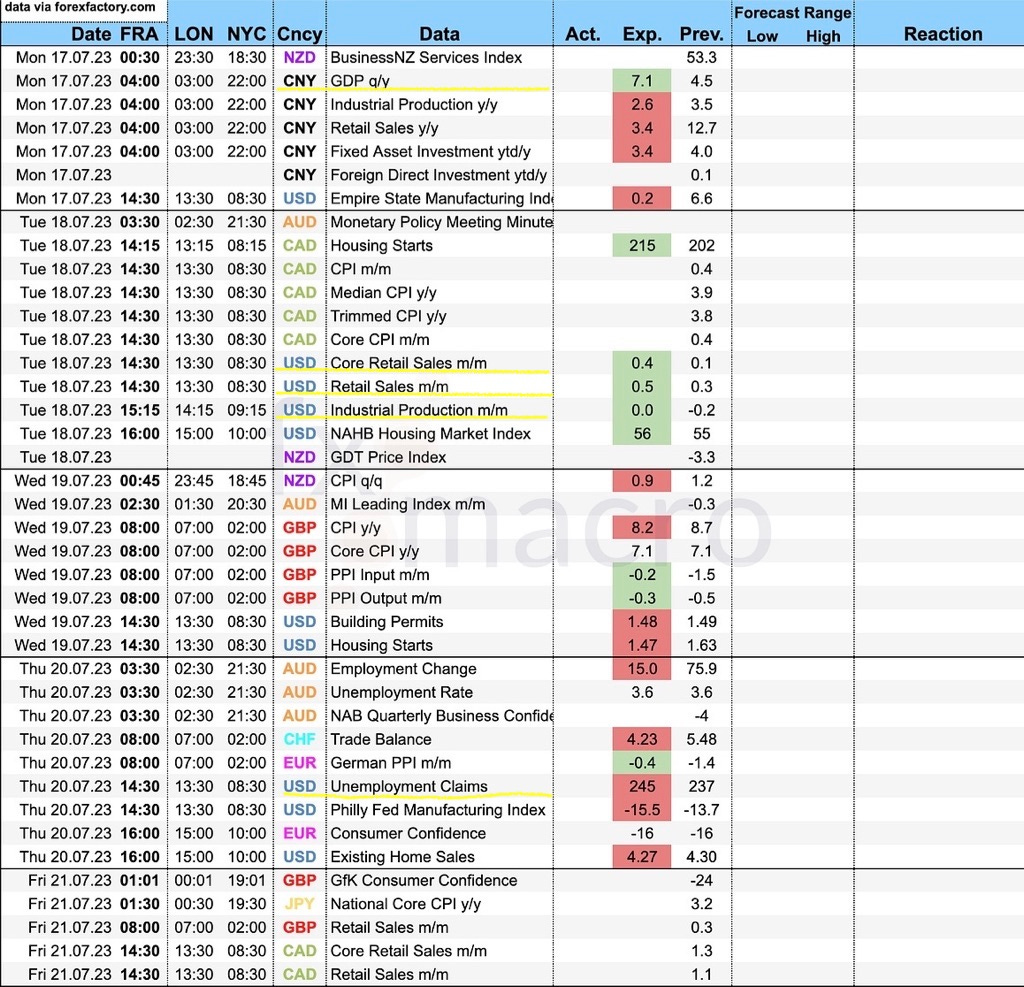Select the 0.5 expected value for USD Retail Sales
The width and height of the screenshot is (1024, 987).
click(642, 387)
